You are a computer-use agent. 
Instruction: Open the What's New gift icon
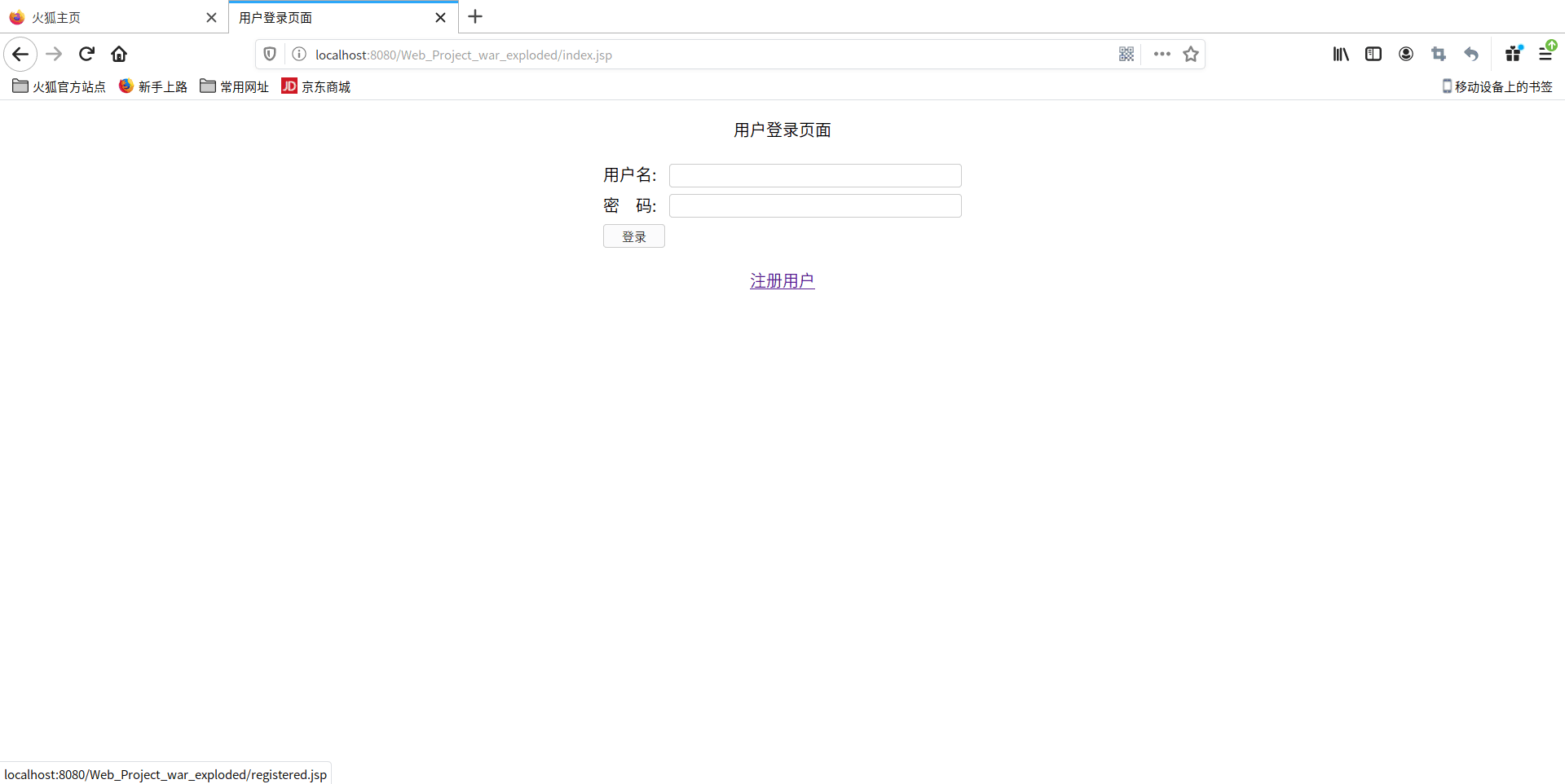point(1513,54)
